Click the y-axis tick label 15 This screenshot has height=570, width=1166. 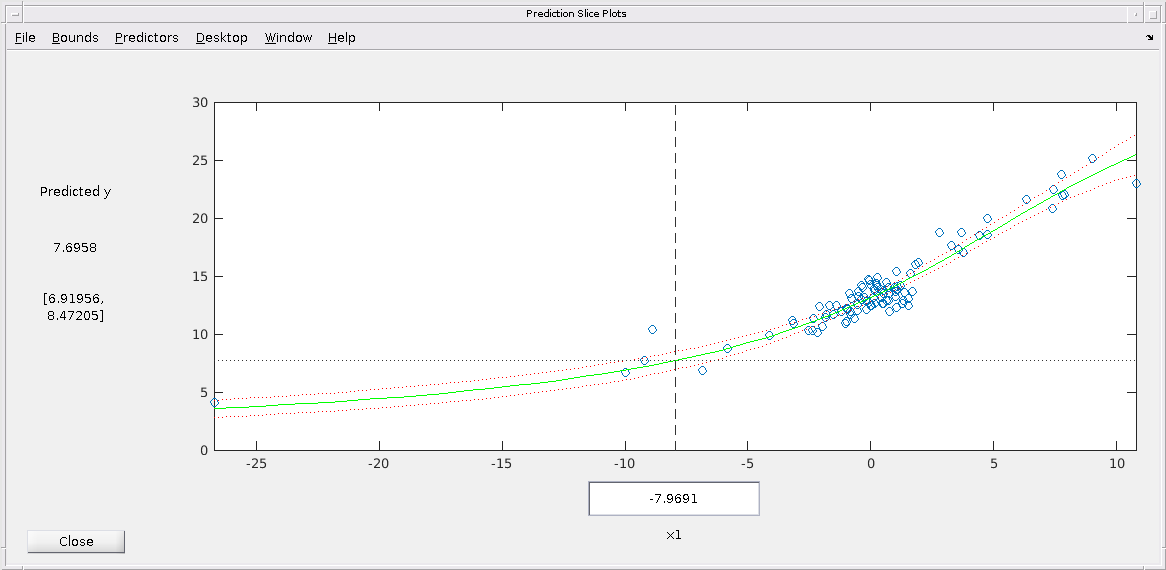pyautogui.click(x=199, y=276)
